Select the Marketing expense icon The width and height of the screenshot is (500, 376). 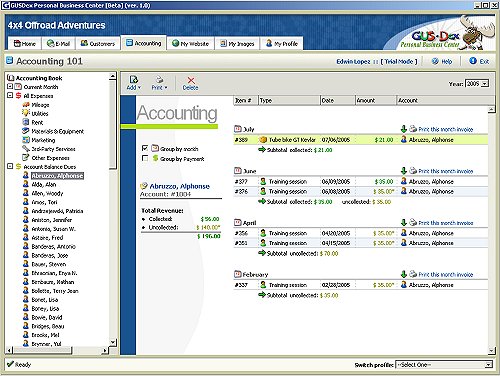click(x=26, y=140)
